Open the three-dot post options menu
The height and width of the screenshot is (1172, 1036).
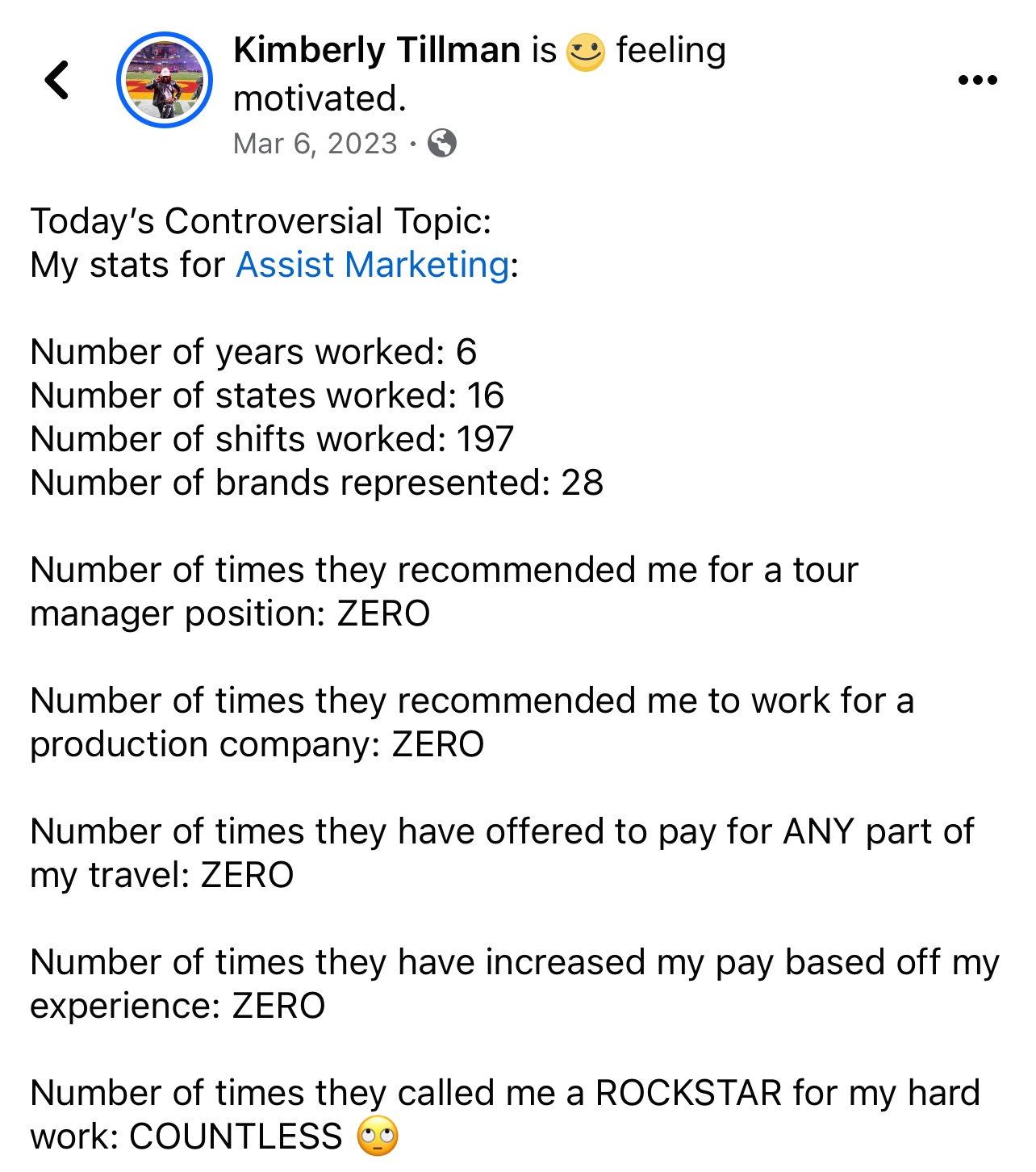tap(977, 80)
